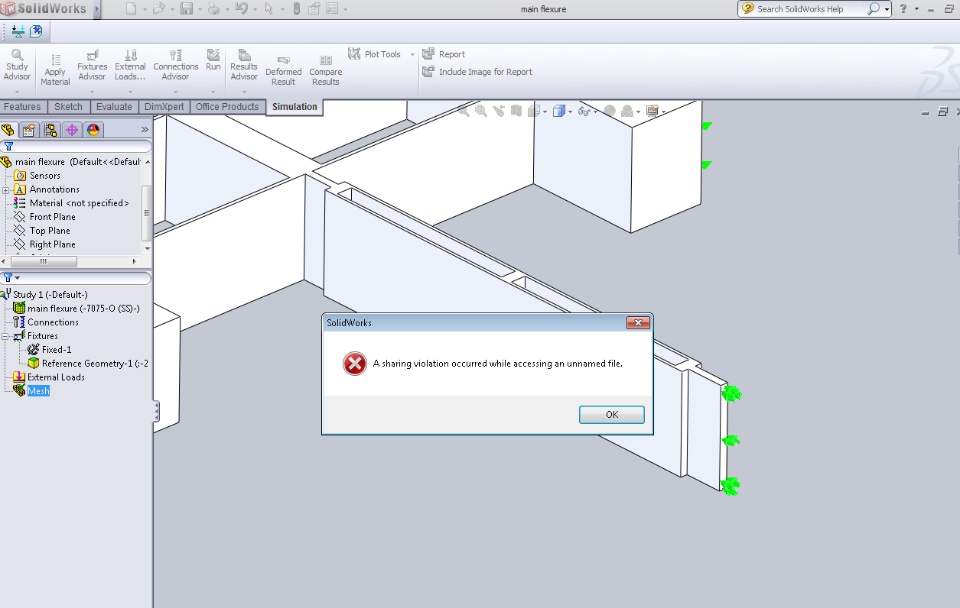Open the PropertyManager tab
960x608 pixels.
click(29, 130)
